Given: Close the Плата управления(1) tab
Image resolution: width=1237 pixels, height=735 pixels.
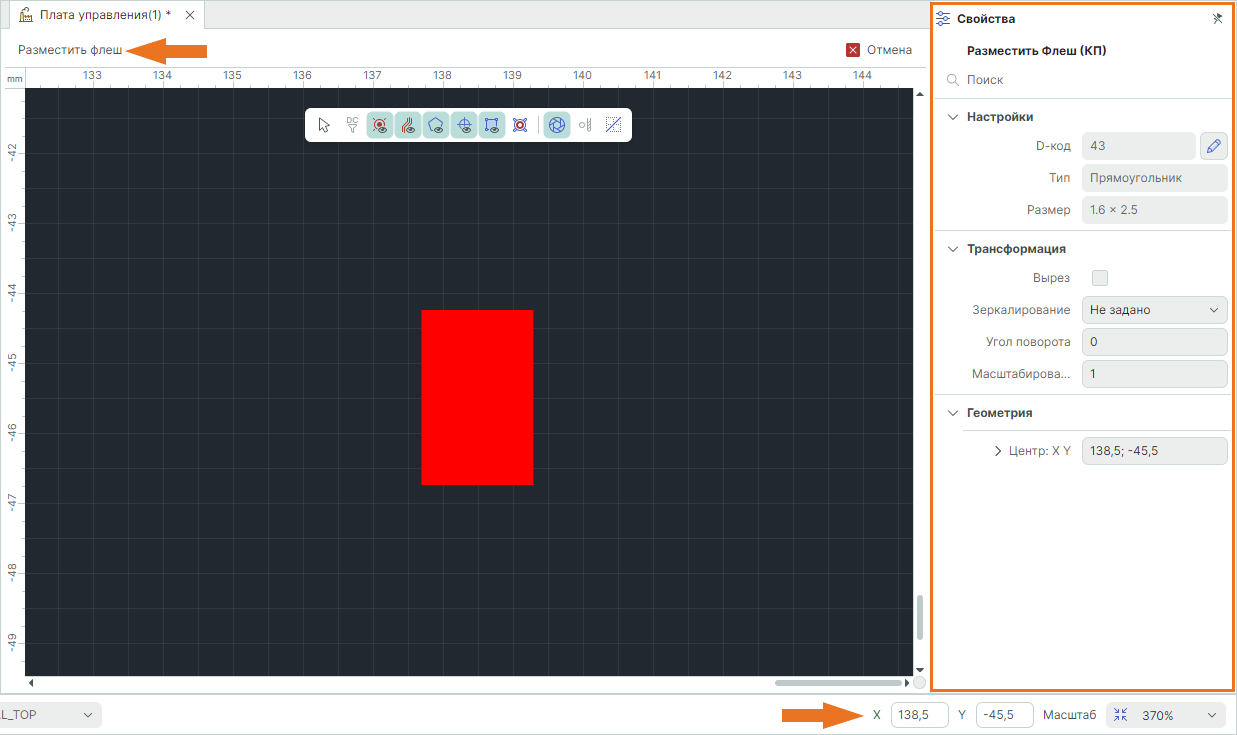Looking at the screenshot, I should pyautogui.click(x=190, y=15).
